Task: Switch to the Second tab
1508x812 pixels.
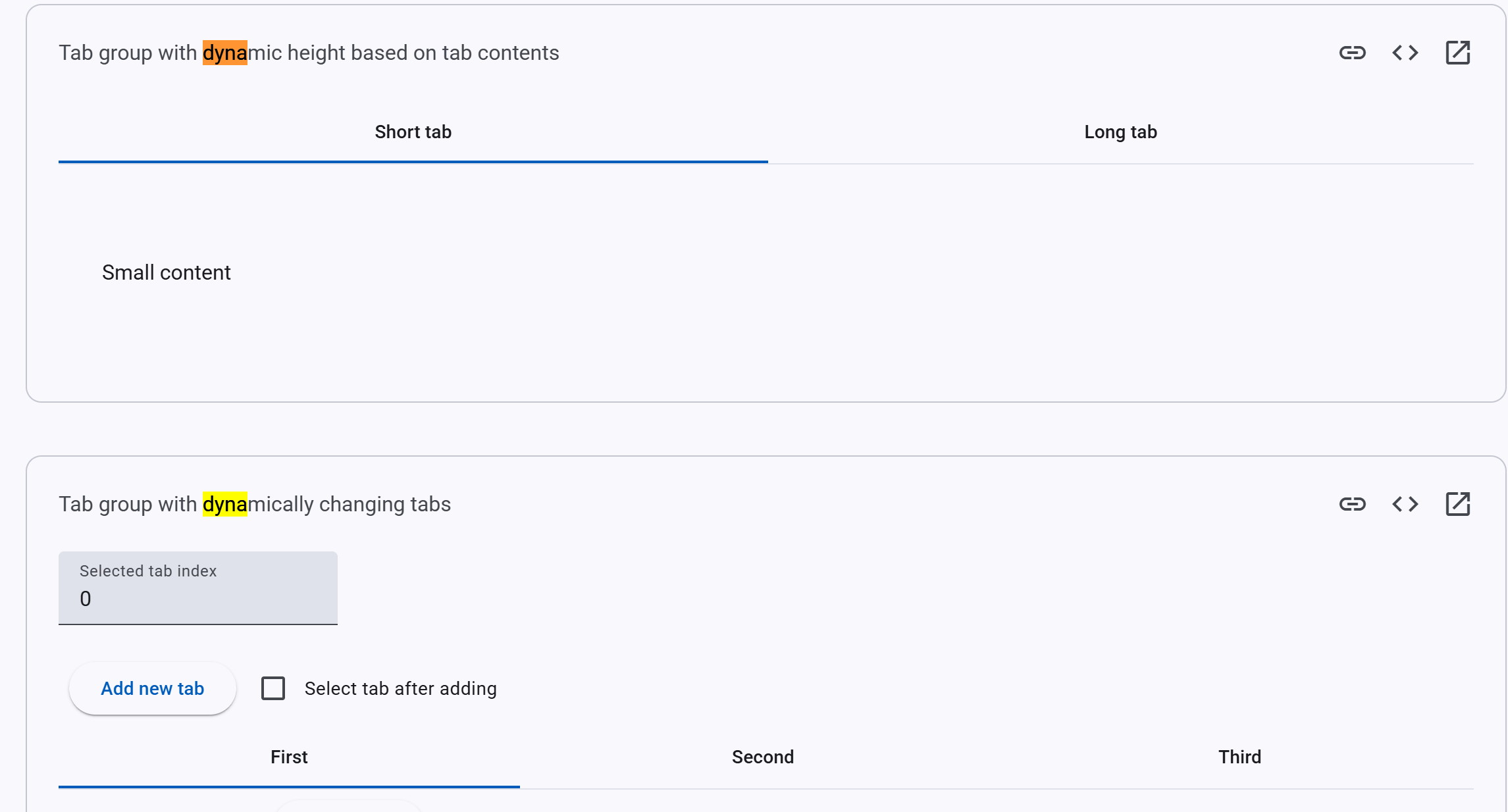Action: click(x=763, y=757)
